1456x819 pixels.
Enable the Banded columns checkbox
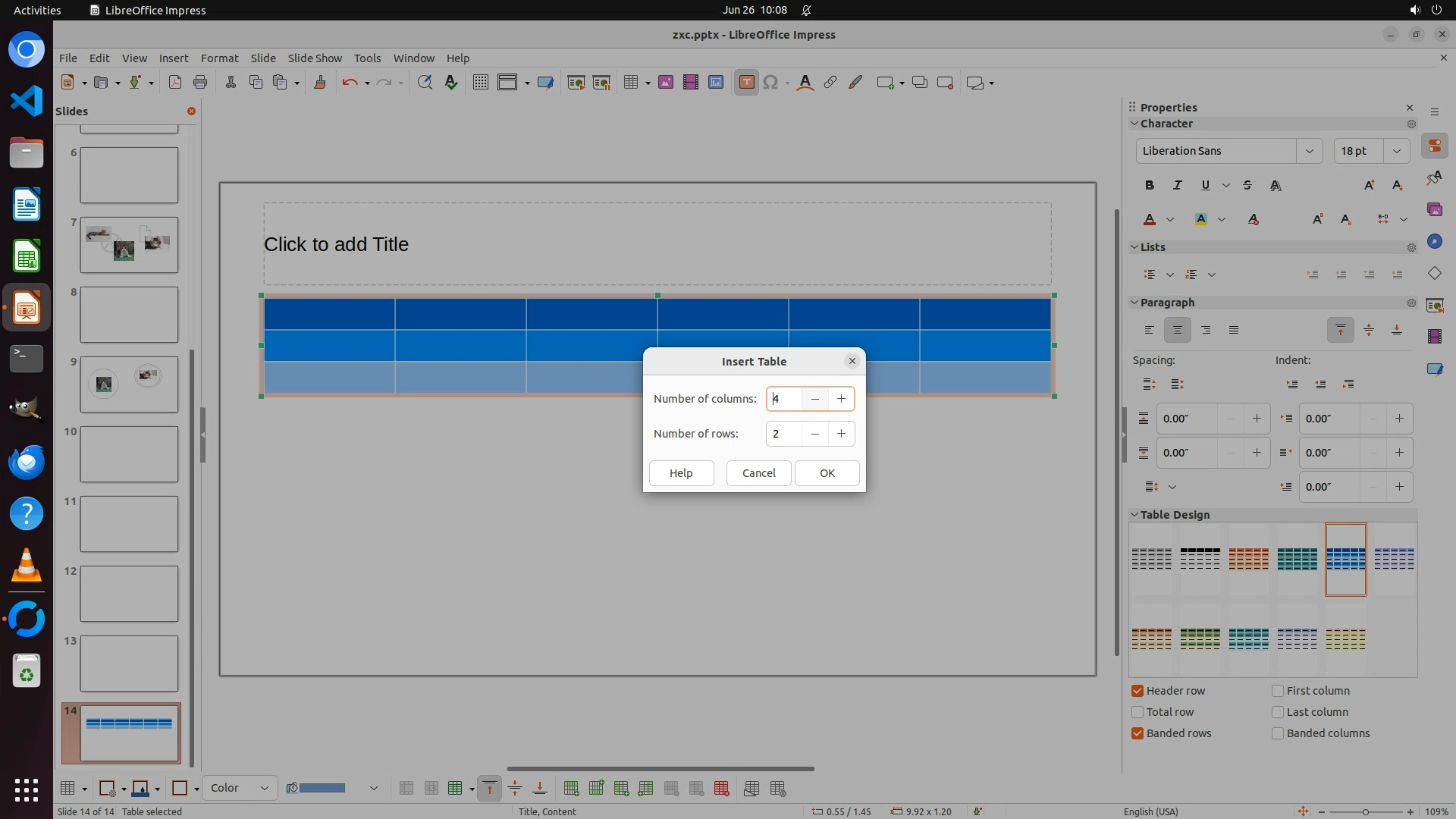[1278, 733]
